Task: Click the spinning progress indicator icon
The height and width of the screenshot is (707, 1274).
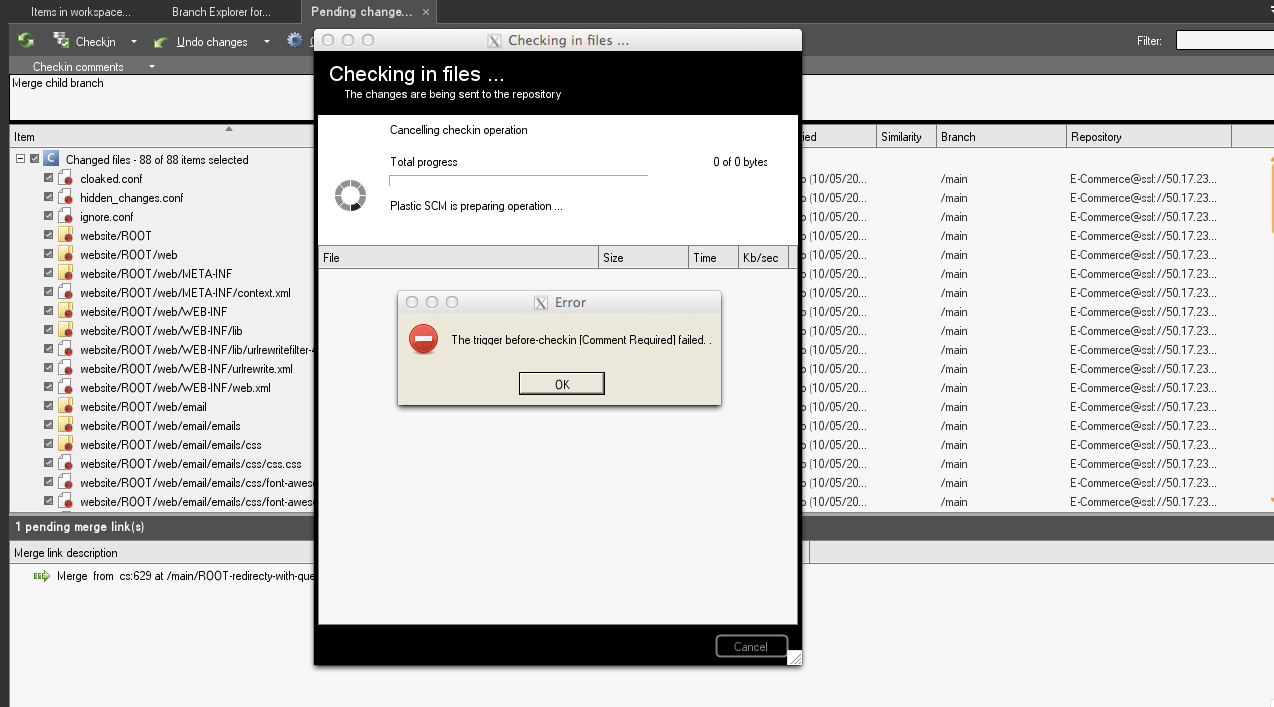Action: 350,195
